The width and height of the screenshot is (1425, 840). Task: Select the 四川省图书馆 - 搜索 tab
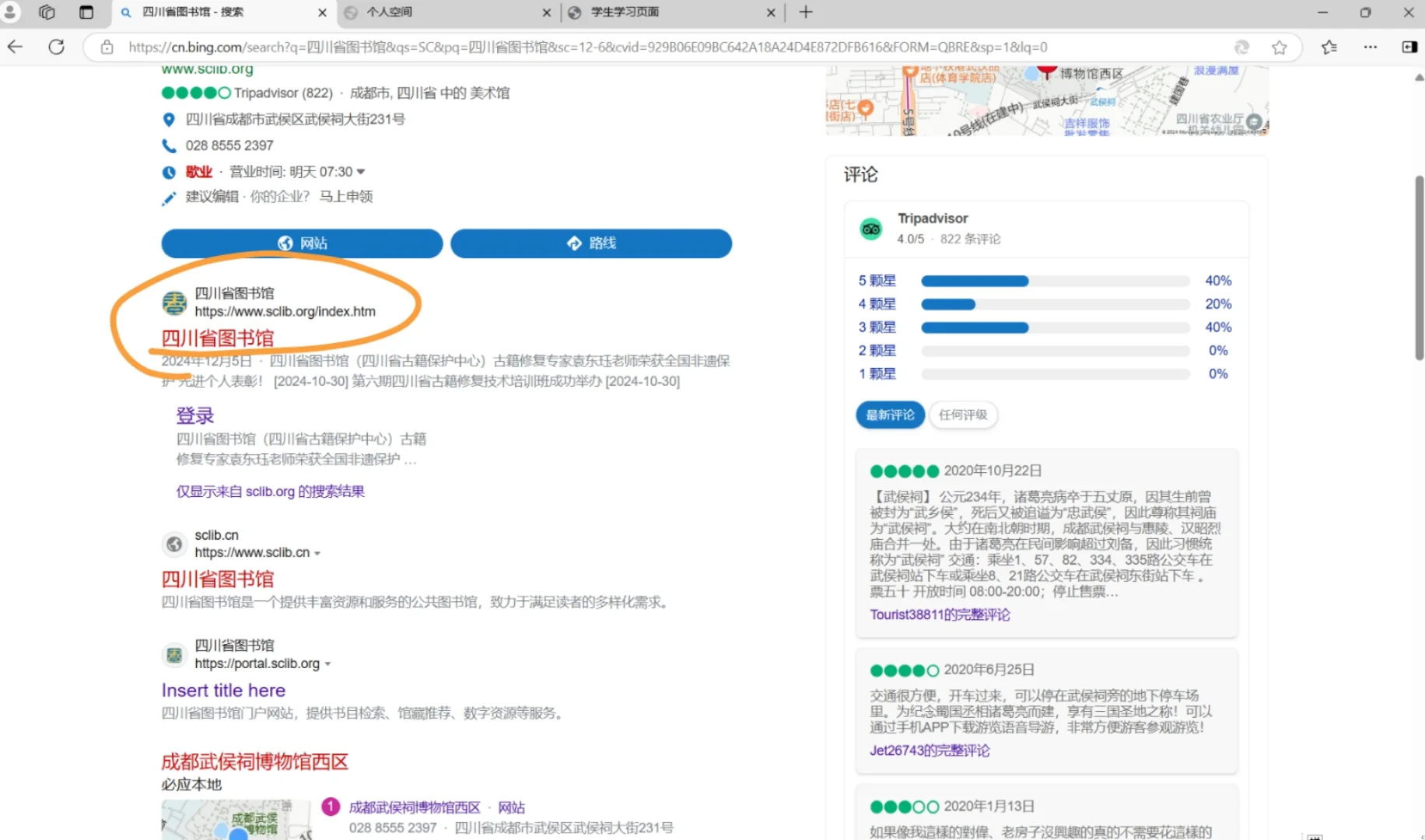[225, 12]
